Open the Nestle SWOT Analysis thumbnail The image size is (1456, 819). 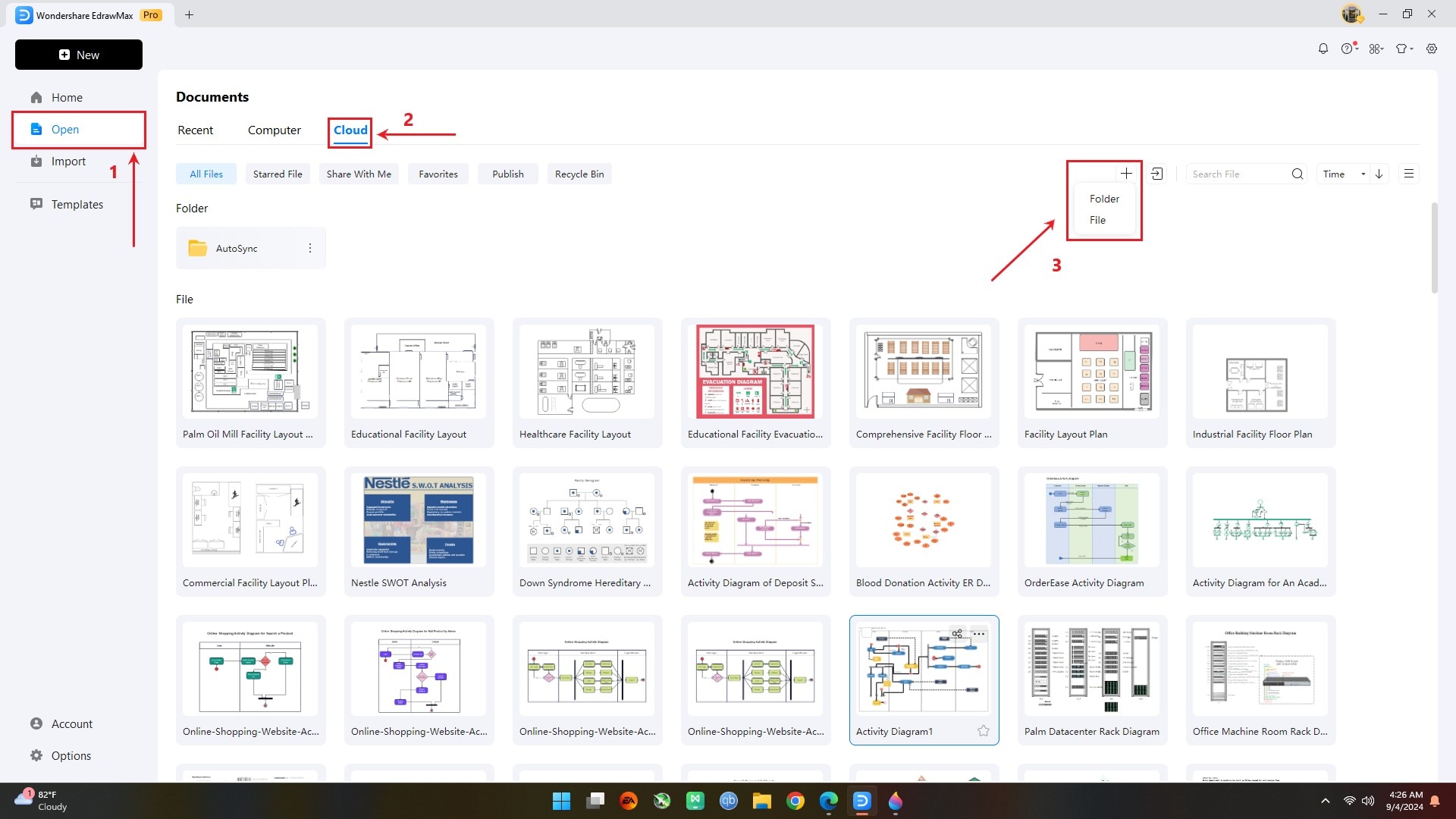click(x=419, y=520)
